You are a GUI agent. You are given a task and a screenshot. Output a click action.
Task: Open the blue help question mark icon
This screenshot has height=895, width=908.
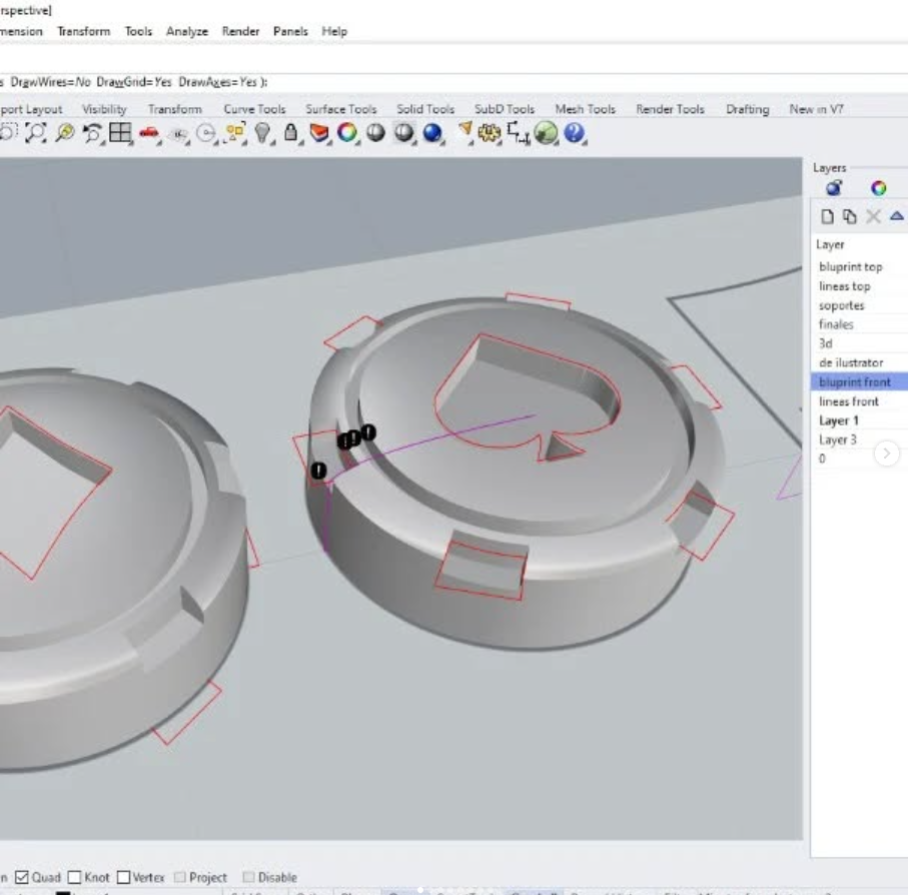point(574,133)
